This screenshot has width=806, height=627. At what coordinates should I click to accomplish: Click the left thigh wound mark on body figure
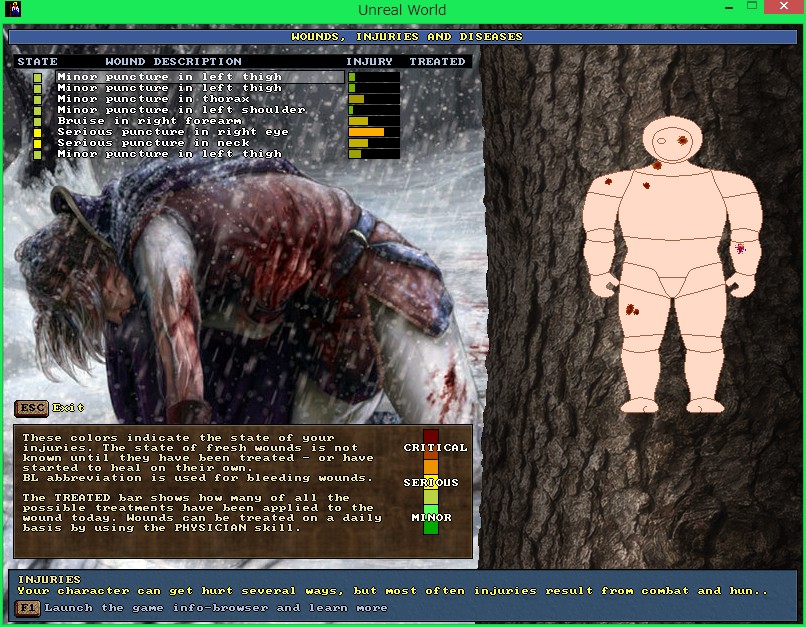pyautogui.click(x=632, y=309)
